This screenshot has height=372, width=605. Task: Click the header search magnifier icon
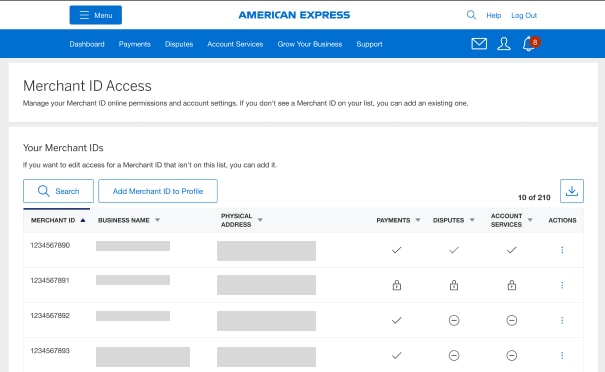471,15
